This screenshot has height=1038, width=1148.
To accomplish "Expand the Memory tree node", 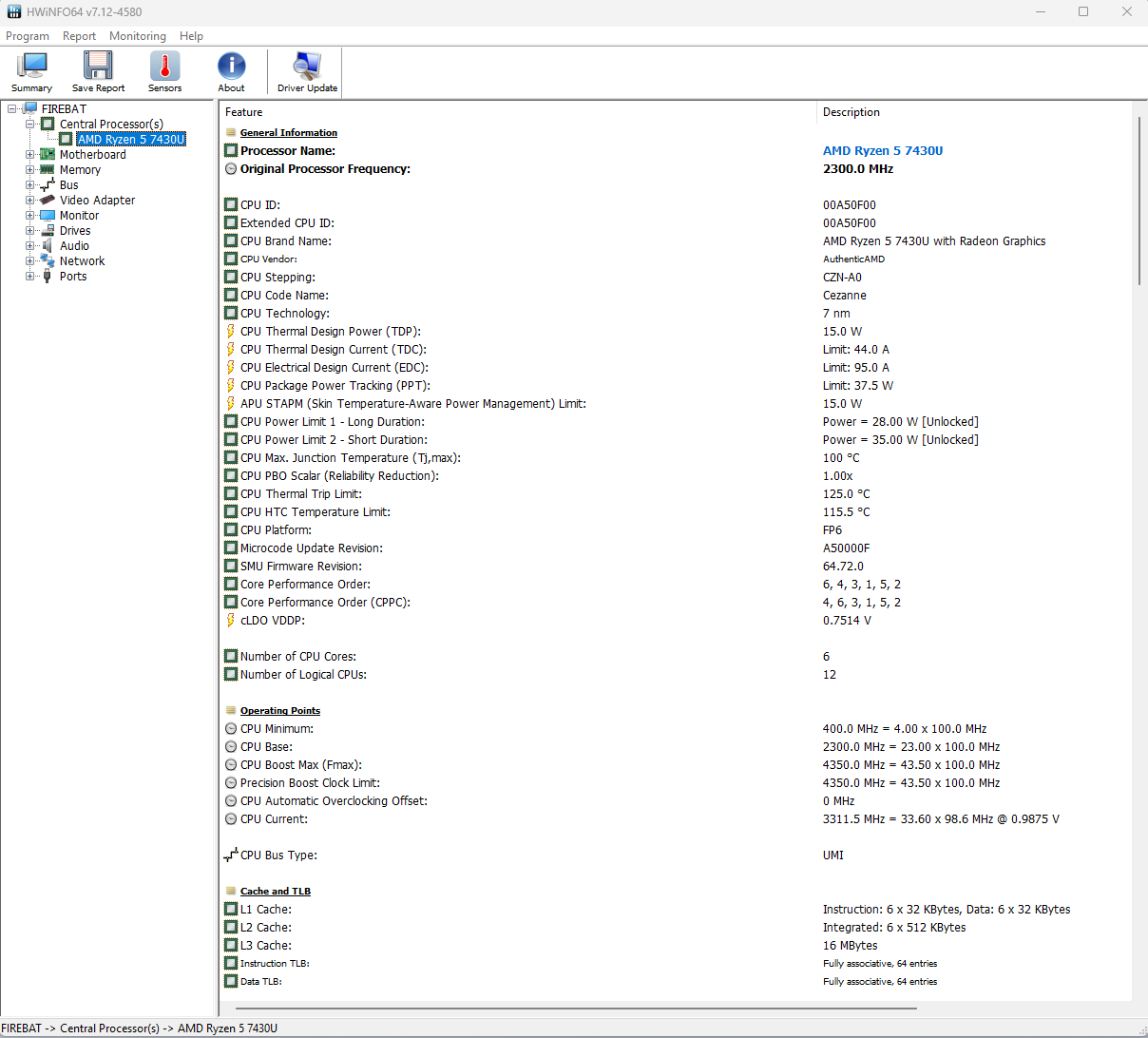I will click(x=29, y=170).
